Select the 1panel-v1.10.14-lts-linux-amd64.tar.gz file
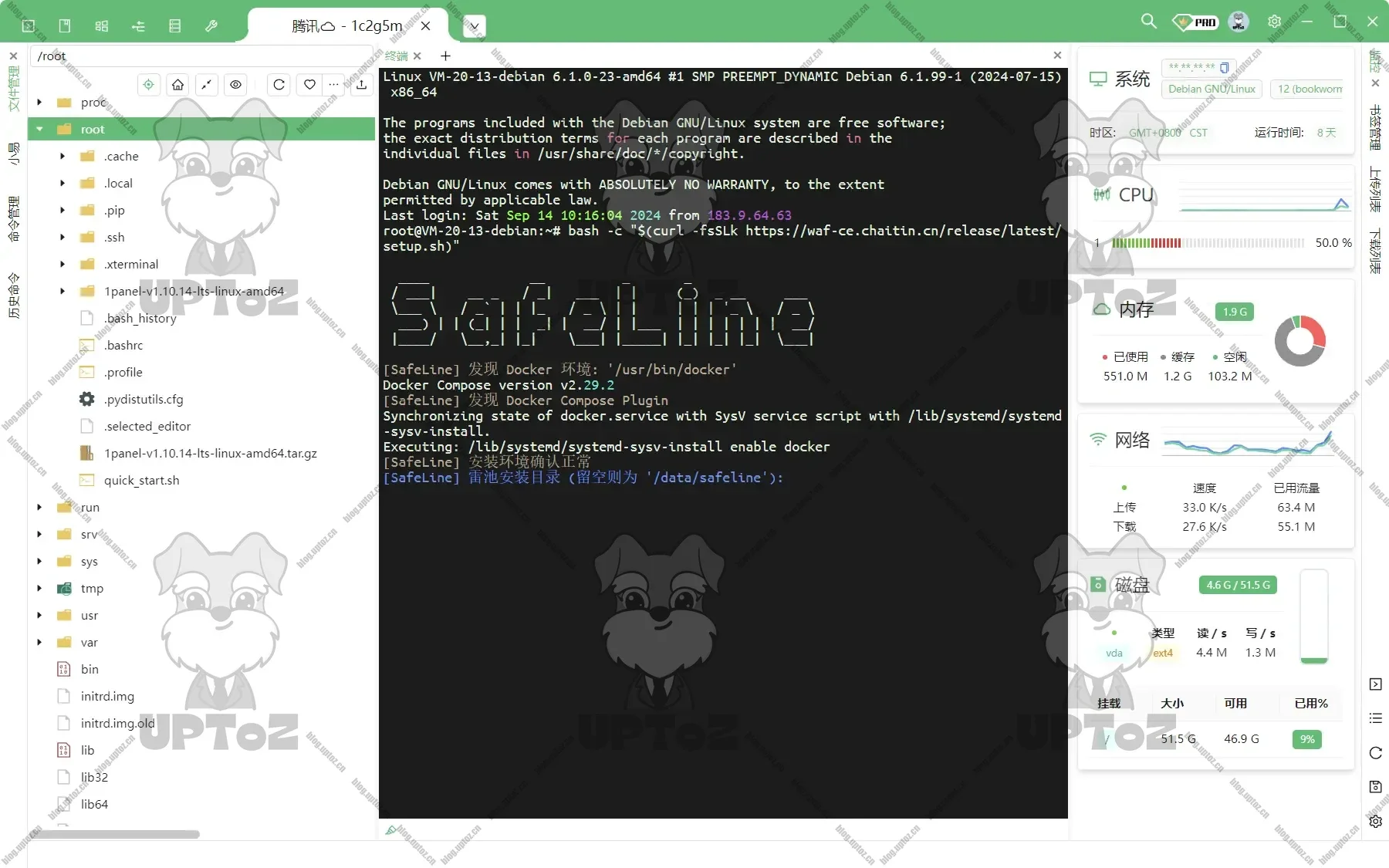 211,453
